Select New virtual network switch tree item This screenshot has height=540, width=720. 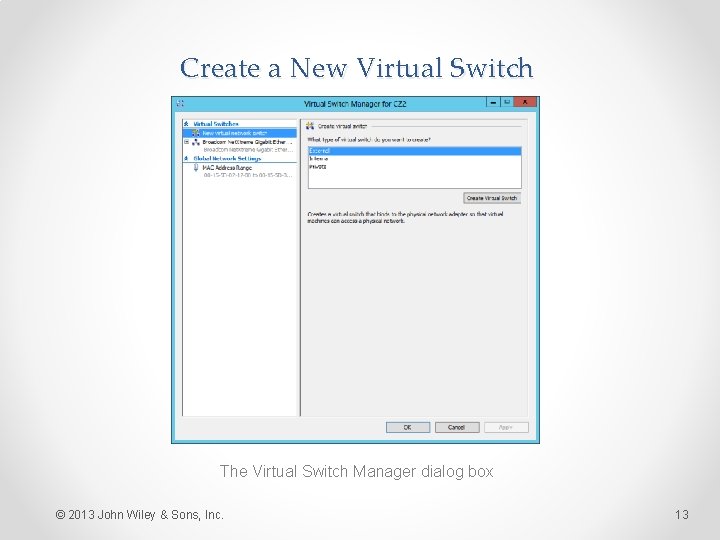[x=240, y=133]
